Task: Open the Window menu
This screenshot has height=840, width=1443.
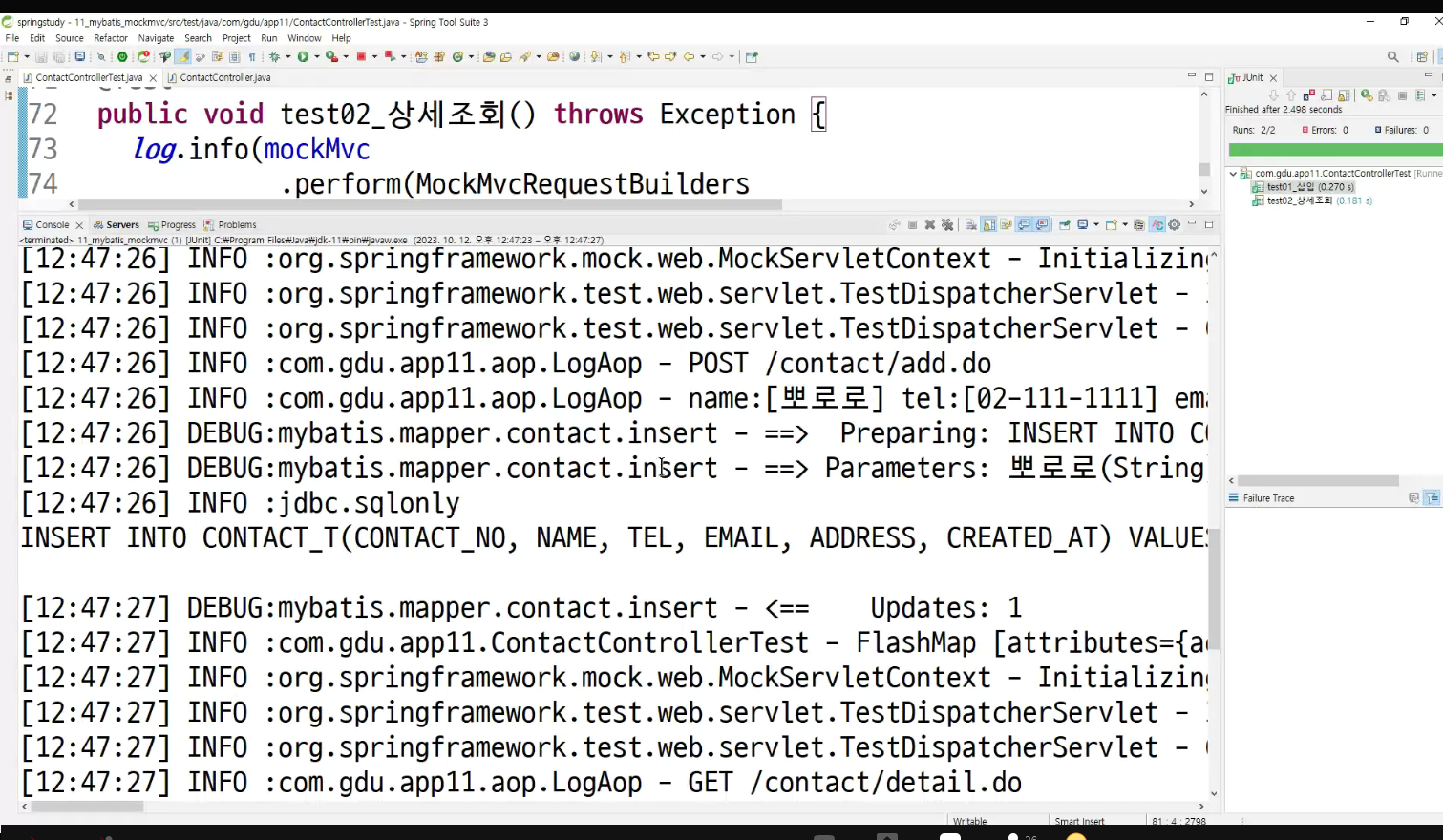Action: [x=305, y=38]
